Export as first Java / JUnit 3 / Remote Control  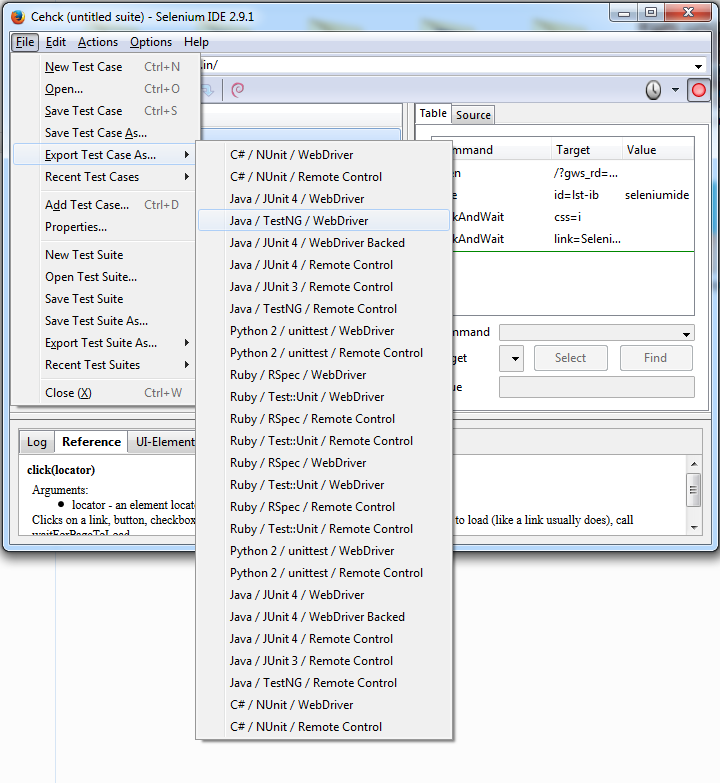[324, 287]
